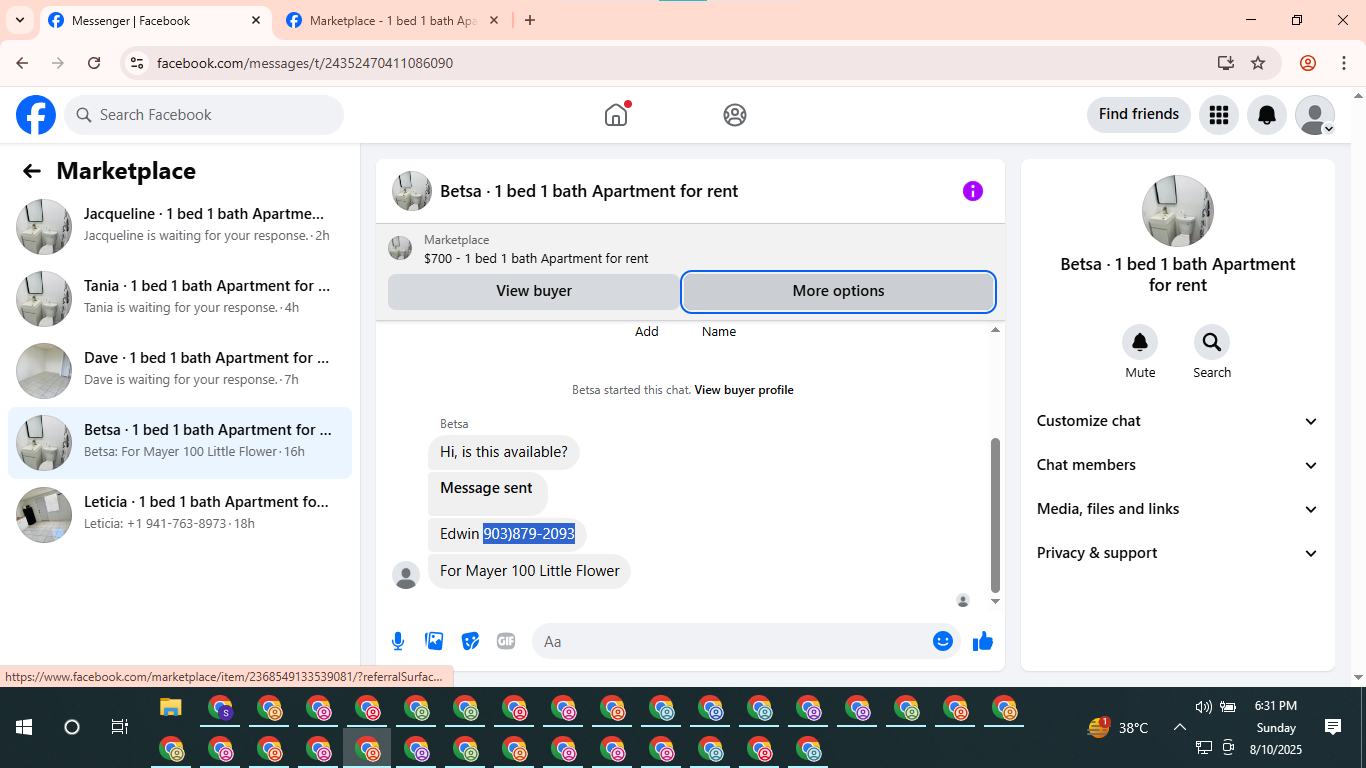Click the Betsa chat header title
Screen dimensions: 1366x768
pos(589,191)
